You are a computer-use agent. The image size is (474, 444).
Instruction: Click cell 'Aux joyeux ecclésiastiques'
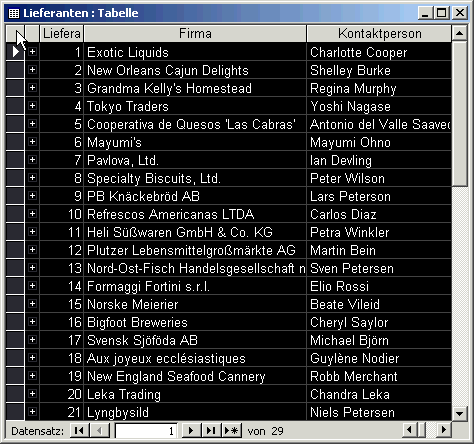click(x=195, y=358)
